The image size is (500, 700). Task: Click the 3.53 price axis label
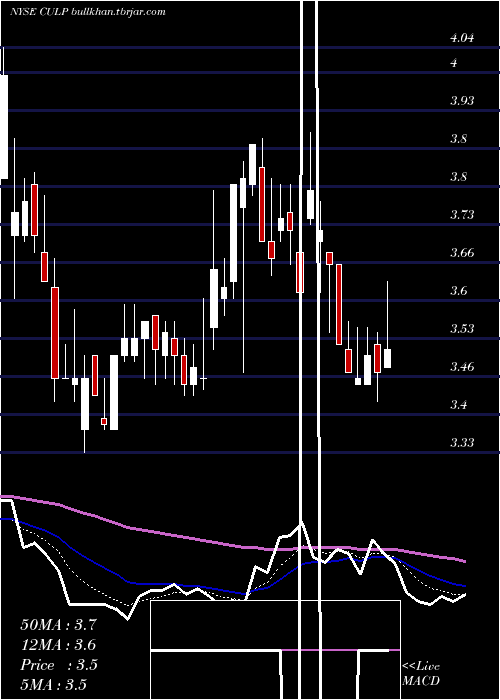click(x=462, y=329)
